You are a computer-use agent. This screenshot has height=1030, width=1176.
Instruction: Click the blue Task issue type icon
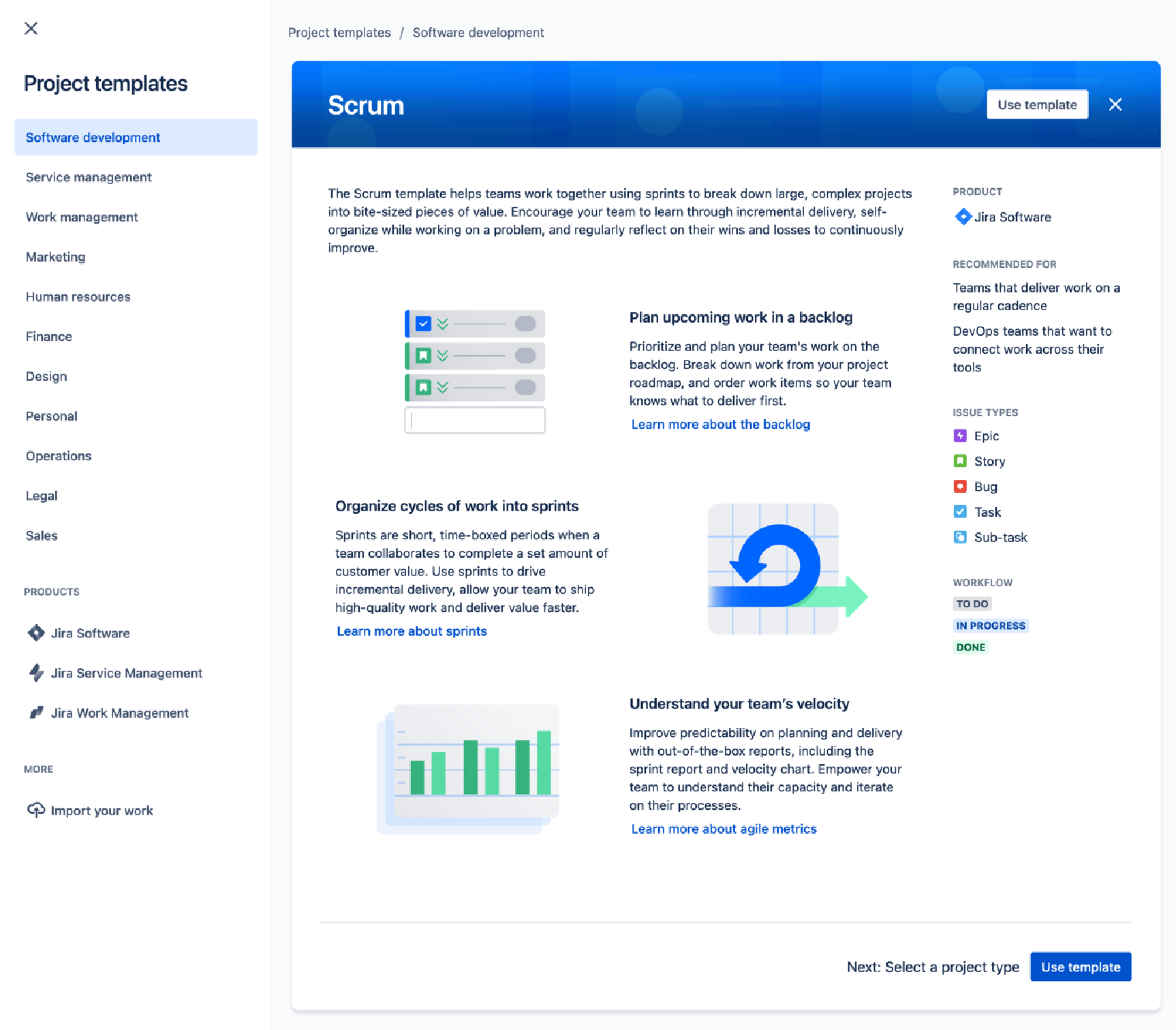coord(960,511)
